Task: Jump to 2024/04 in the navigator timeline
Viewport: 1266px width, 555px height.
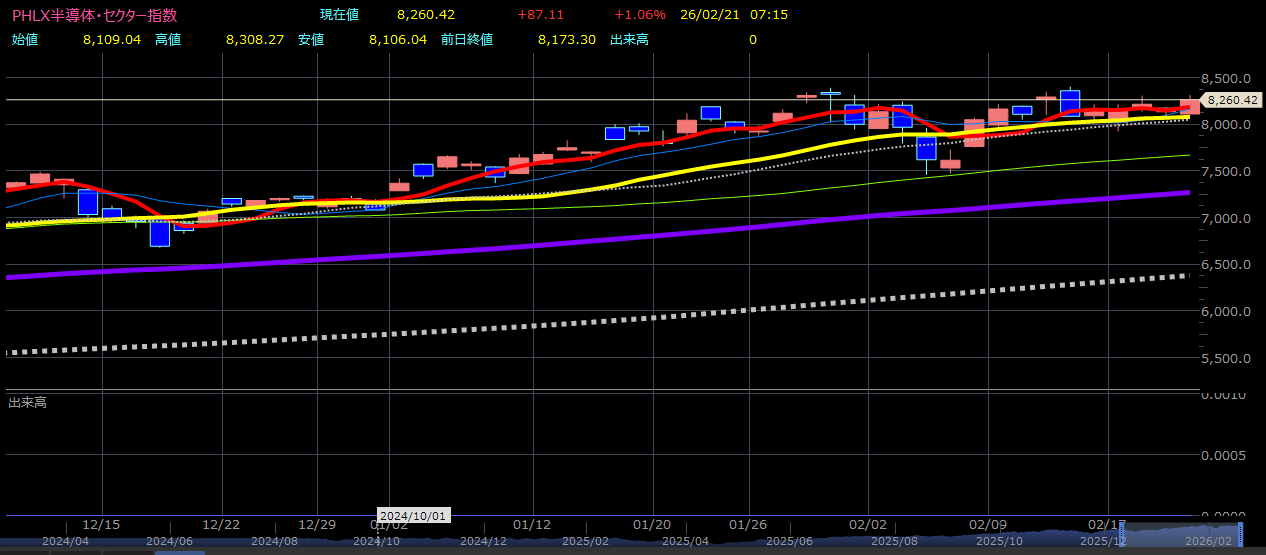Action: click(65, 541)
